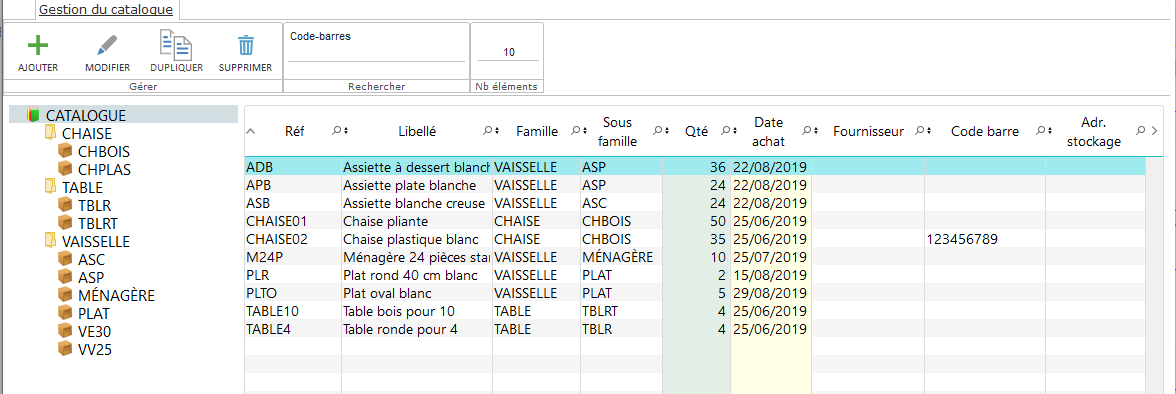This screenshot has height=394, width=1176.
Task: Click the CHAISE folder icon
Action: tap(50, 133)
